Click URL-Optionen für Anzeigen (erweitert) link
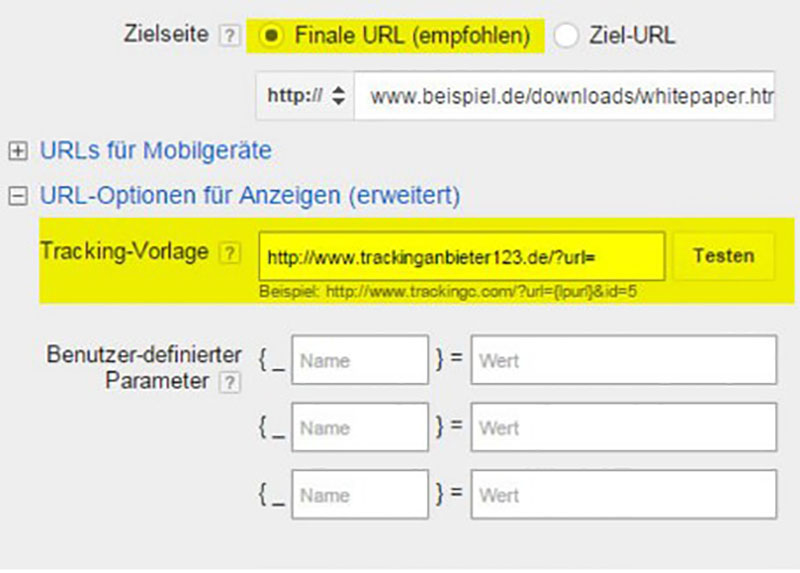800x573 pixels. [250, 196]
